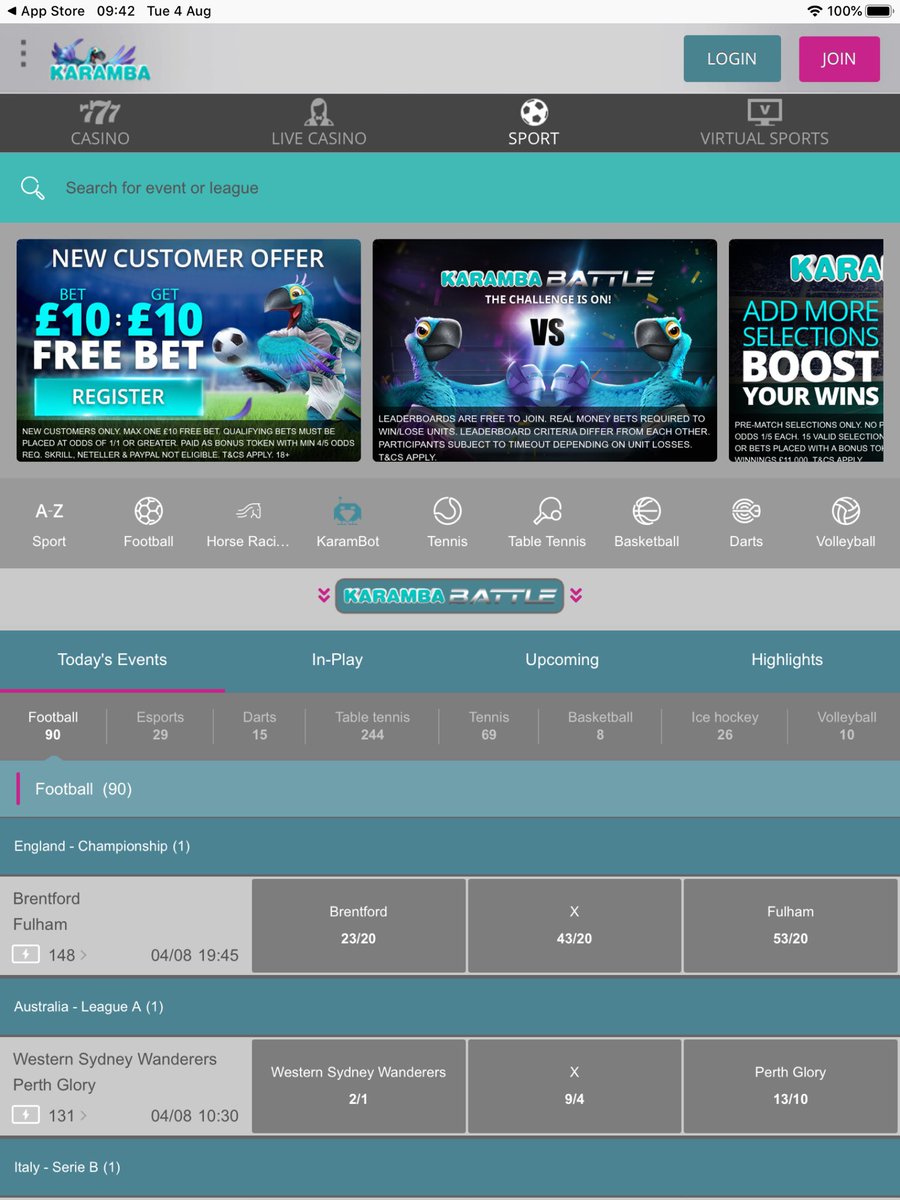Choose the Horse Racing icon
The height and width of the screenshot is (1200, 900).
(x=248, y=524)
